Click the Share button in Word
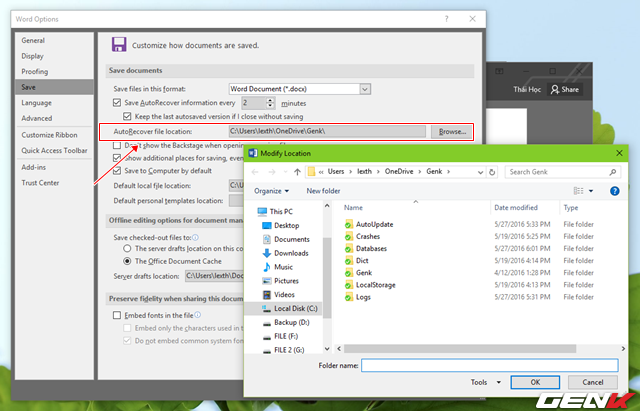 tap(566, 89)
